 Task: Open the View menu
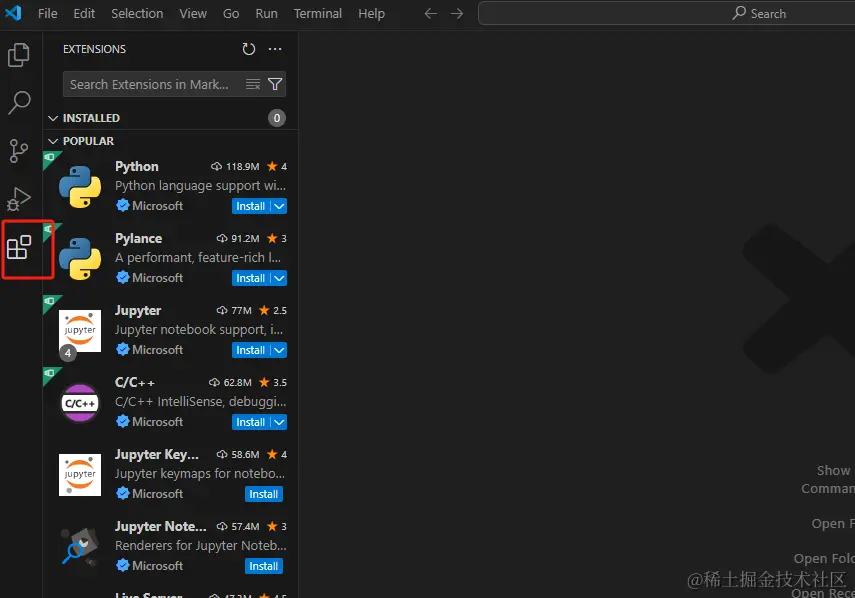193,13
